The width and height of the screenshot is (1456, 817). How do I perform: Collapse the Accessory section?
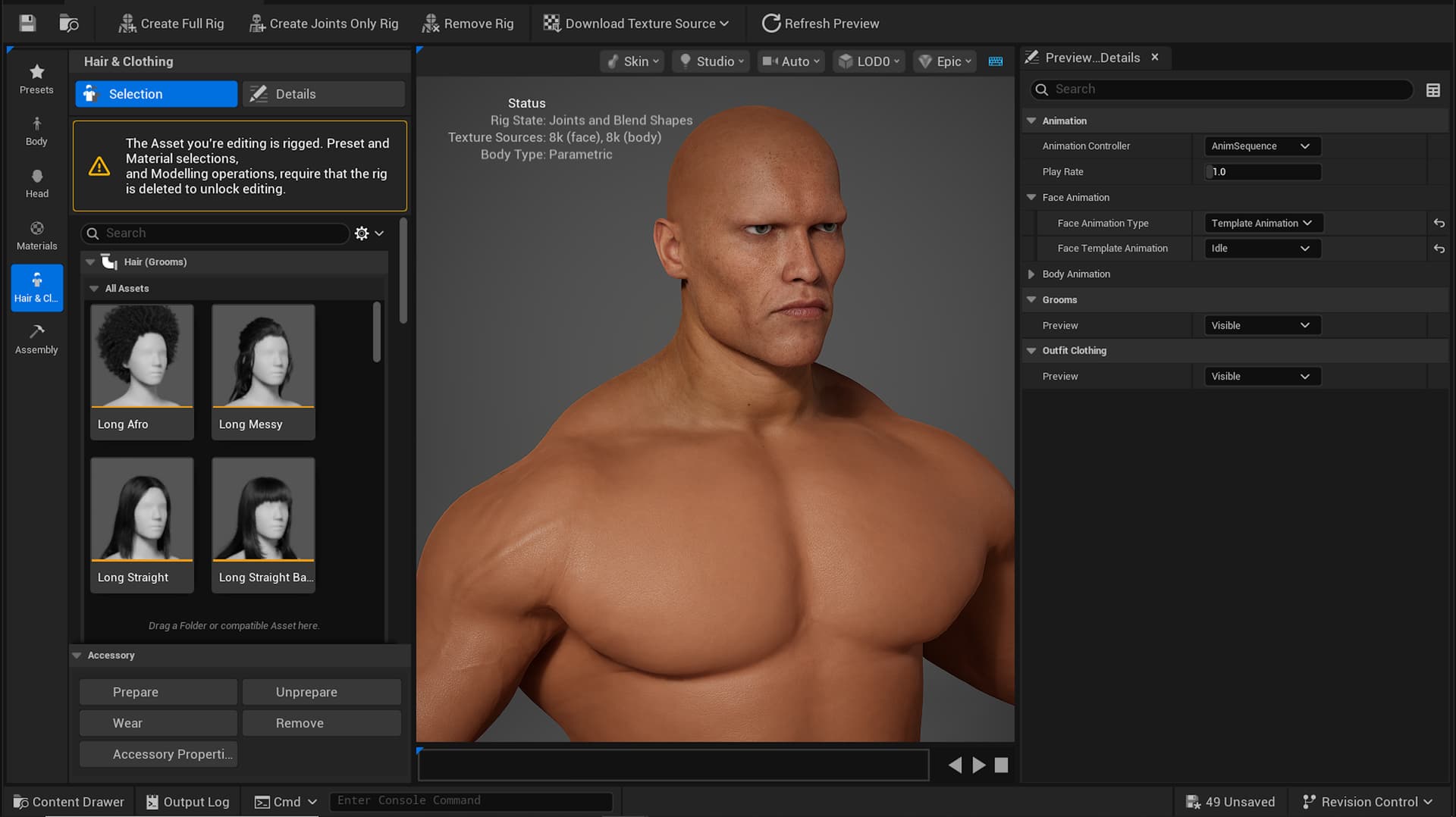(77, 656)
